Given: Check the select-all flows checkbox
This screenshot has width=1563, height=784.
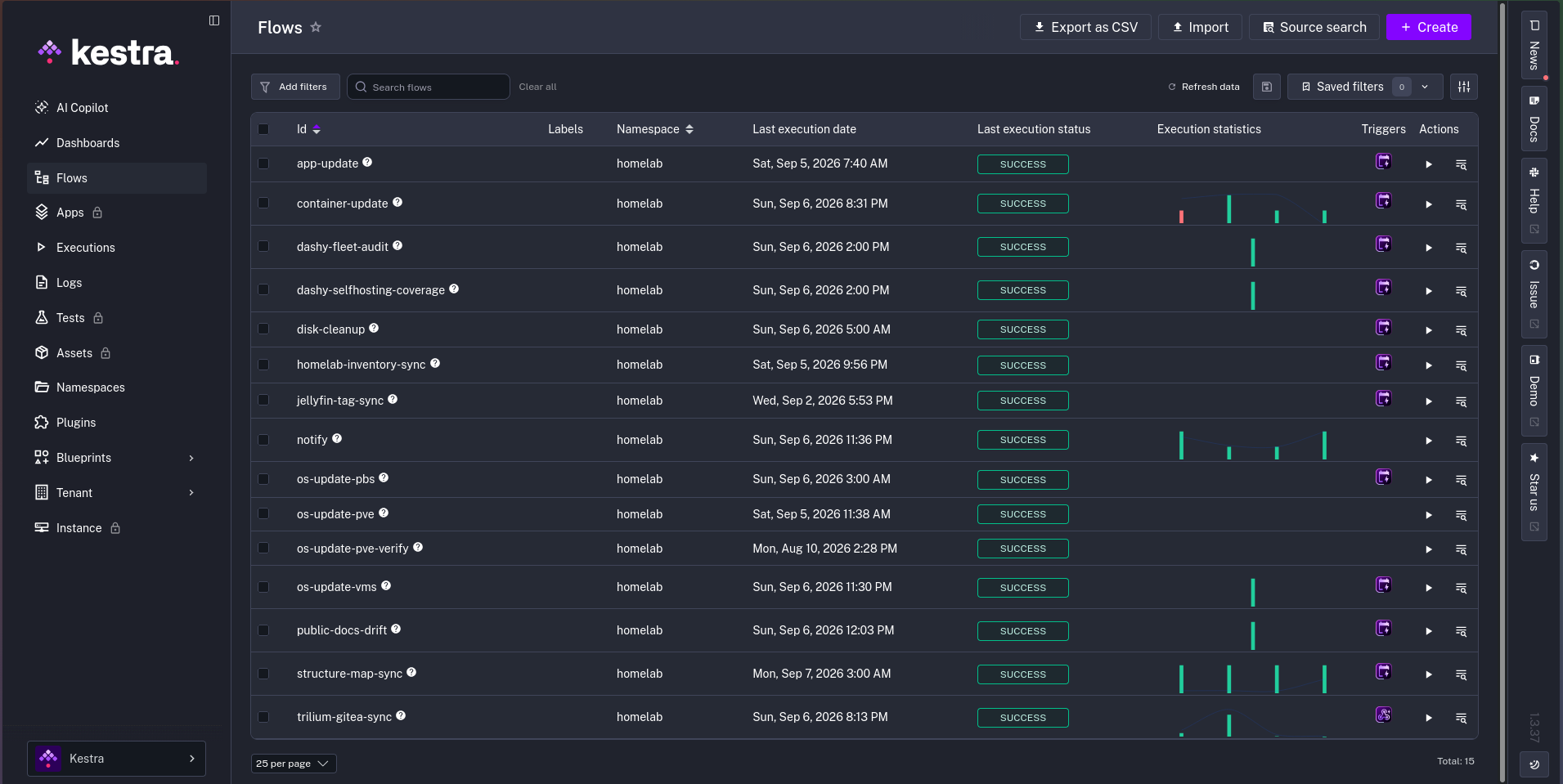Looking at the screenshot, I should (263, 129).
